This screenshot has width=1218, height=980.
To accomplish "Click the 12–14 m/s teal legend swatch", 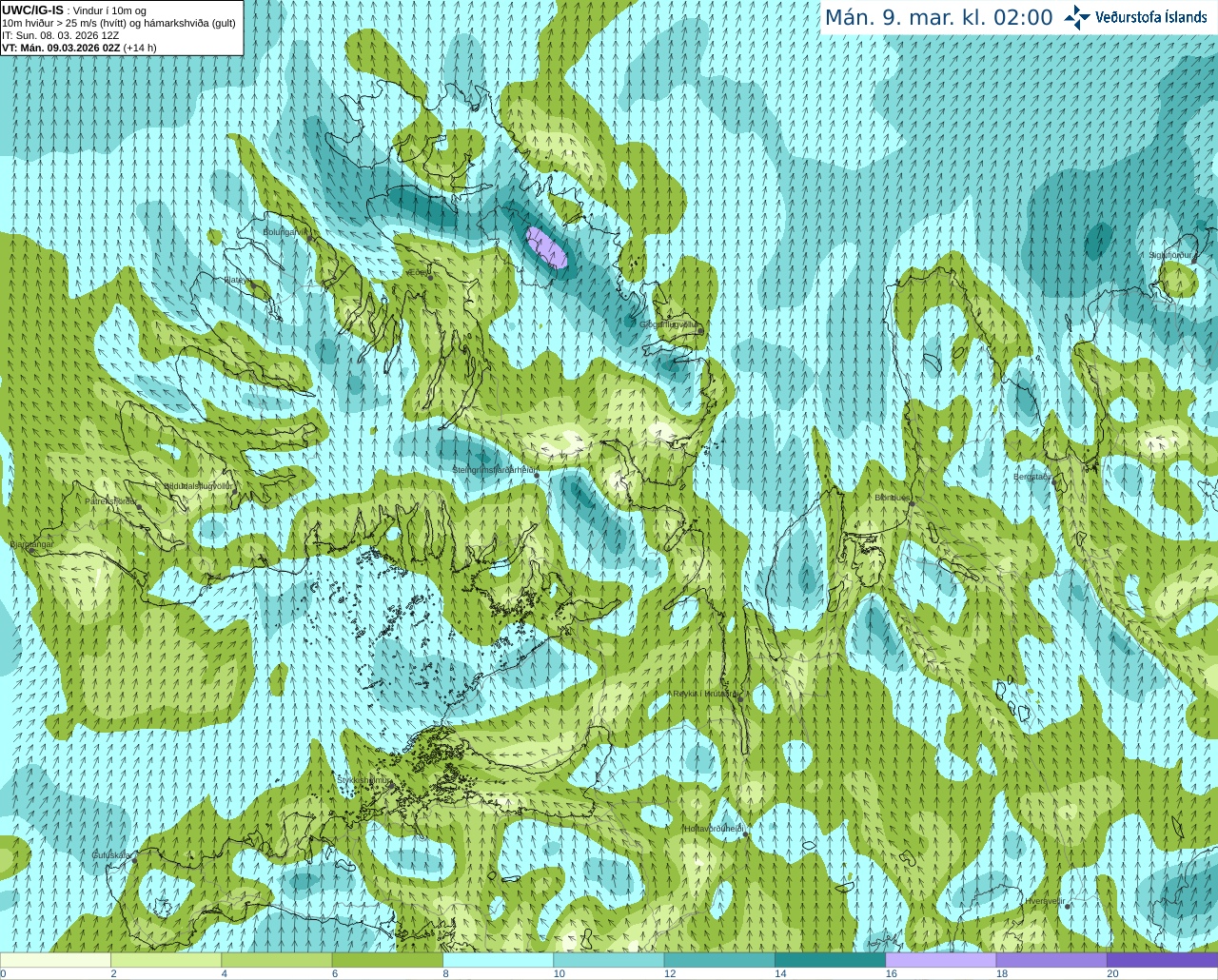I will (719, 959).
